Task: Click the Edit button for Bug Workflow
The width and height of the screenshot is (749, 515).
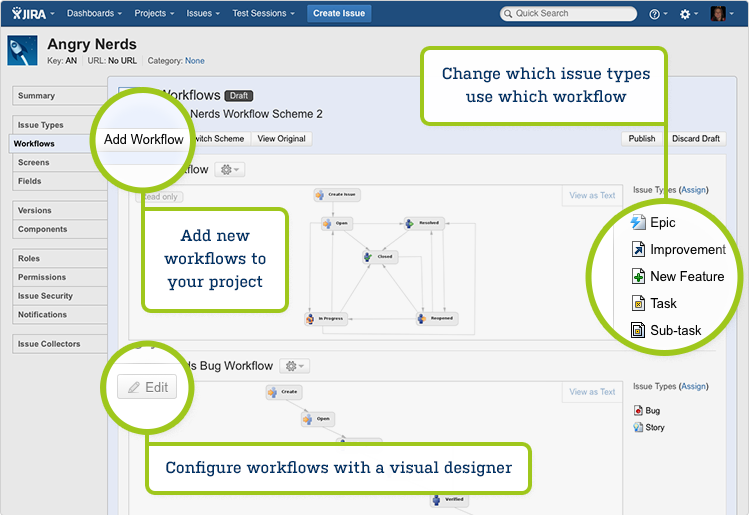Action: pyautogui.click(x=147, y=387)
